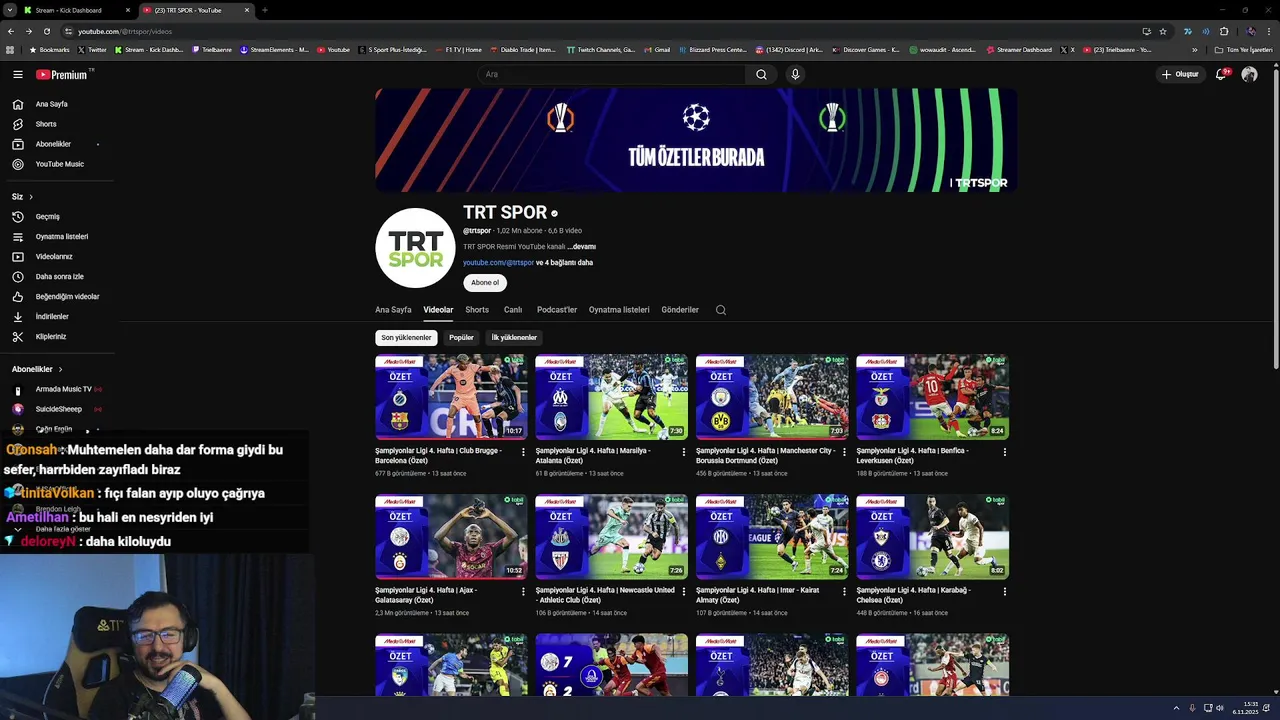Play the Club Brugge - Barcelona thumbnail
This screenshot has height=720, width=1280.
(451, 397)
